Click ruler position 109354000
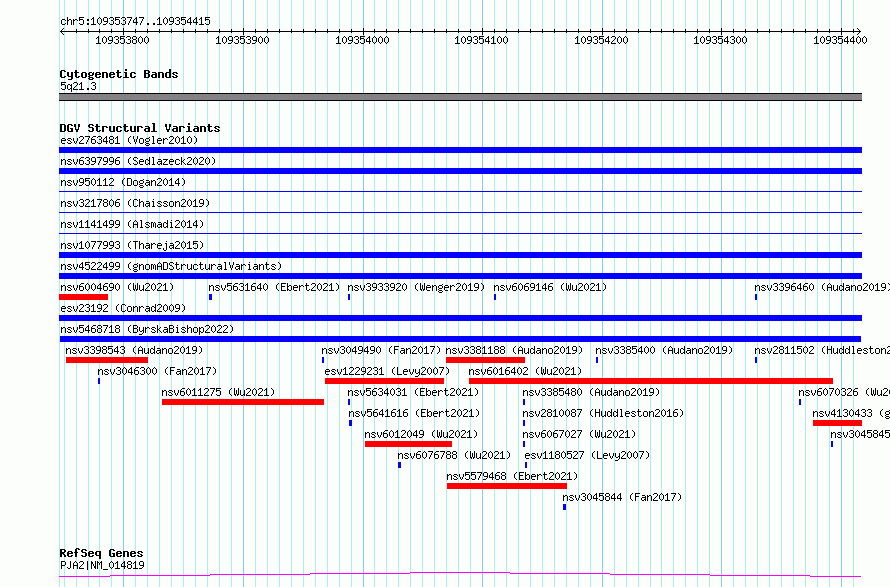 [x=362, y=40]
